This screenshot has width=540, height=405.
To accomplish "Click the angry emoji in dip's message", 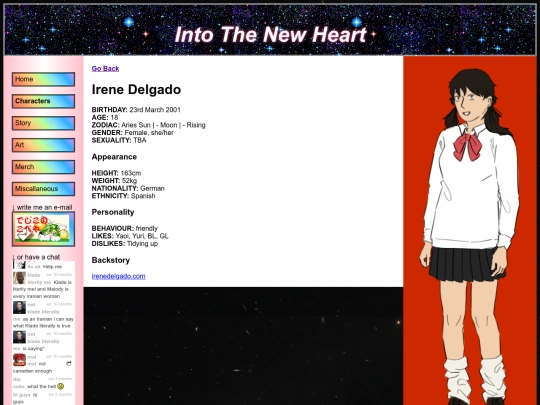I will click(x=61, y=386).
